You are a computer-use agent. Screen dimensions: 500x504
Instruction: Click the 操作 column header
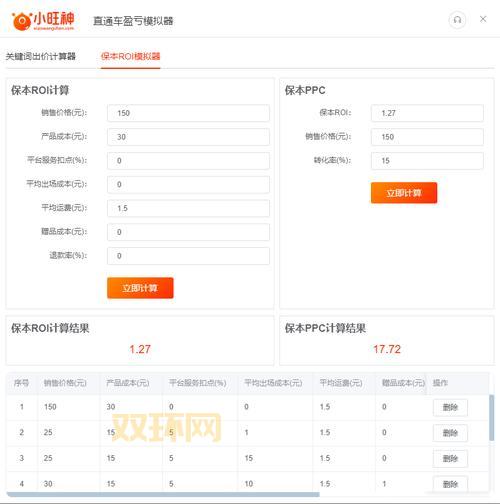click(440, 383)
